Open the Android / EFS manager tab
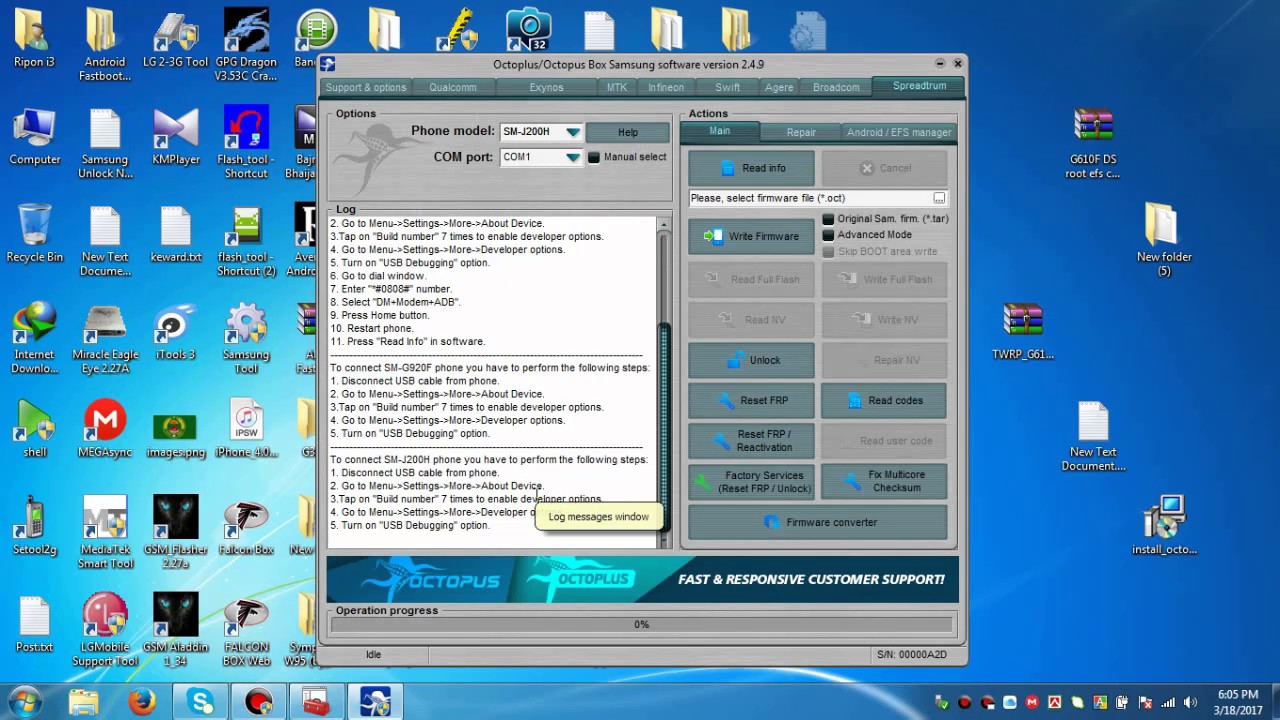The image size is (1280, 720). pos(899,132)
